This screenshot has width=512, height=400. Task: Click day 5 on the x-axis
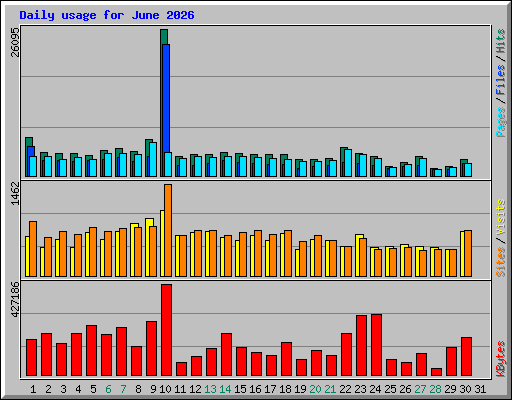click(x=93, y=389)
